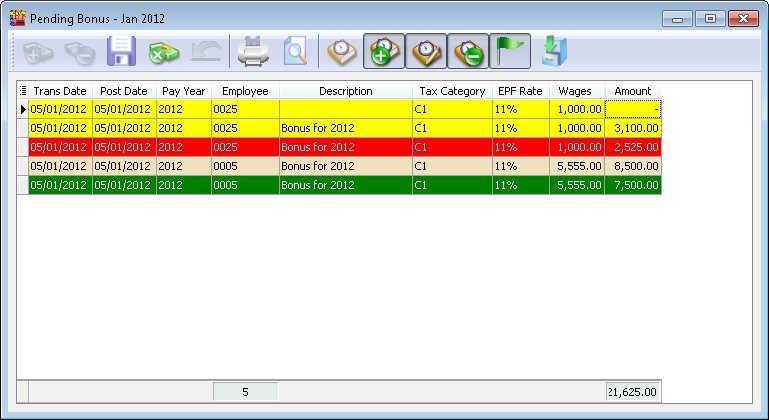The width and height of the screenshot is (769, 420).
Task: Click the Wages column header
Action: coord(575,91)
